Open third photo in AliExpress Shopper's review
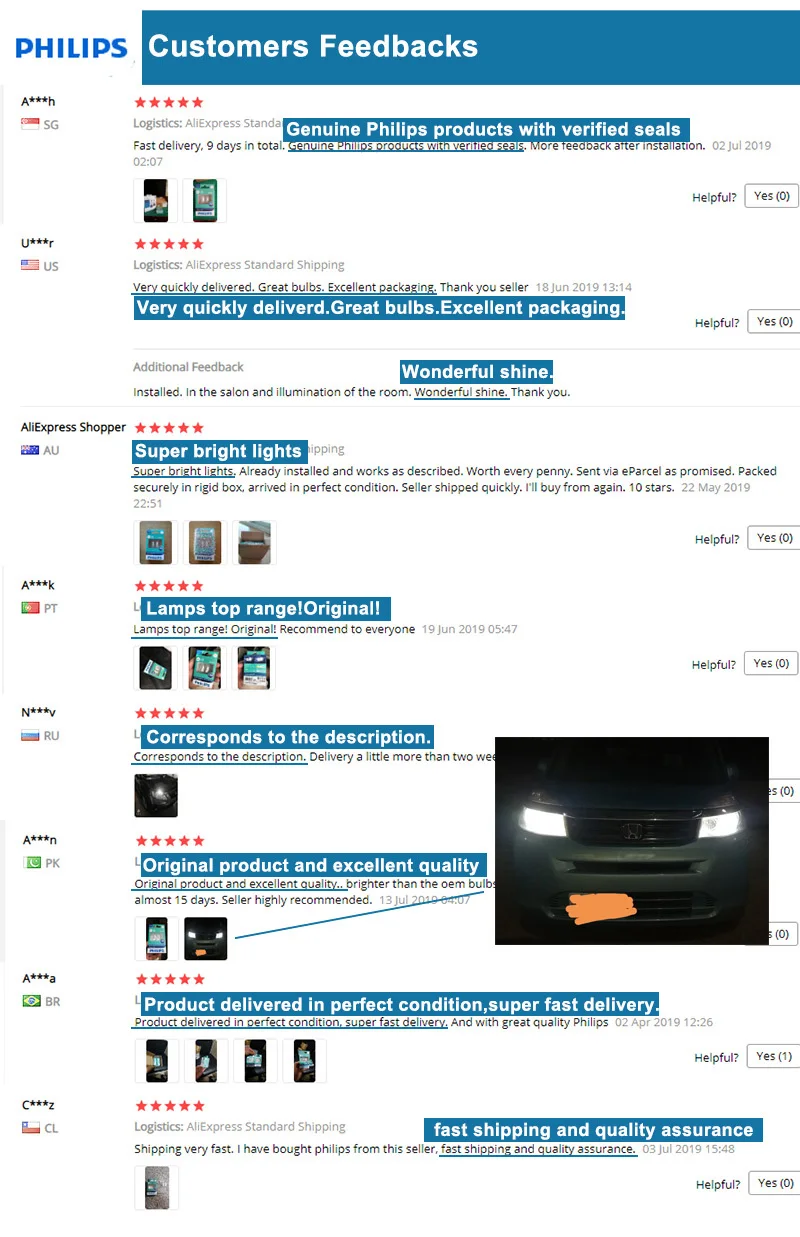 (254, 542)
